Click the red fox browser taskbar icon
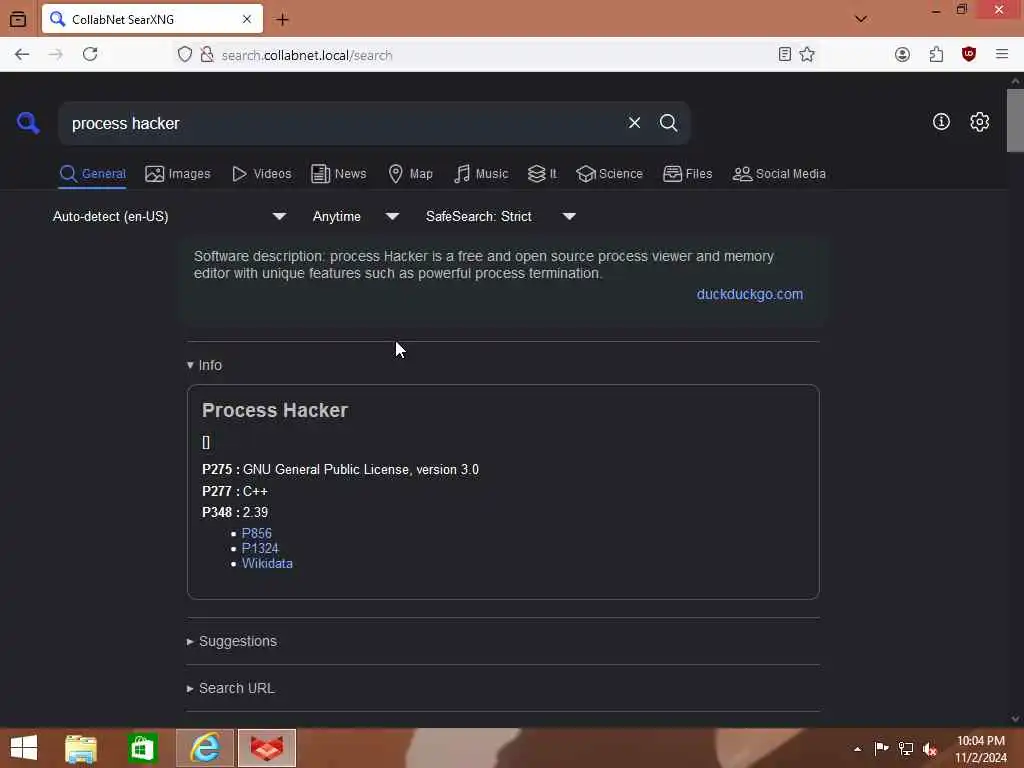This screenshot has width=1024, height=768. point(267,748)
